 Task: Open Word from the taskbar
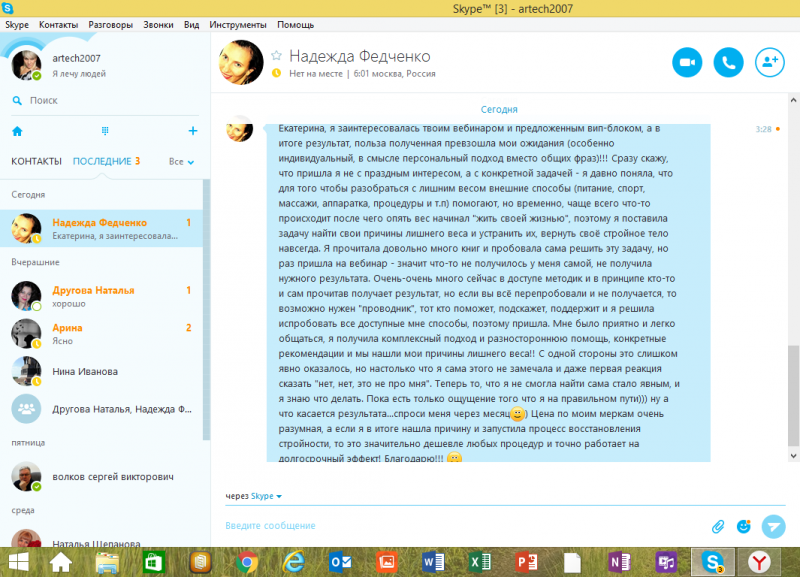pos(434,562)
